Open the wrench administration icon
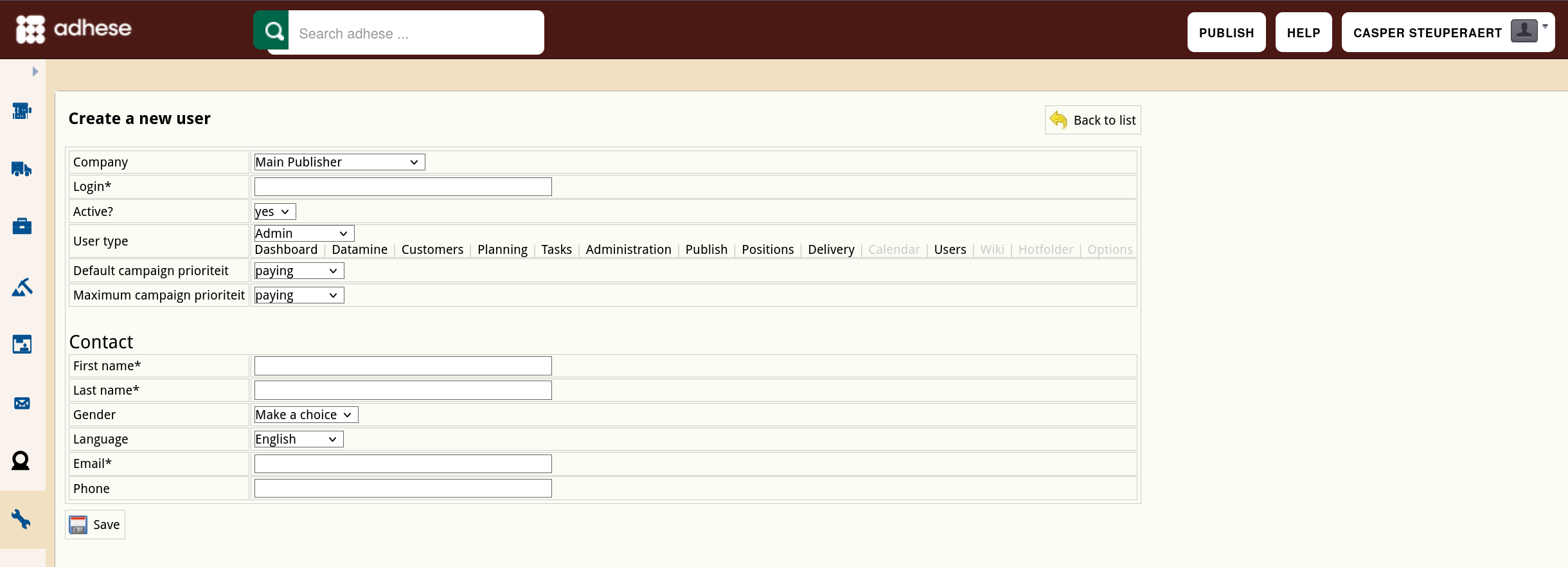The width and height of the screenshot is (1568, 567). 21,519
